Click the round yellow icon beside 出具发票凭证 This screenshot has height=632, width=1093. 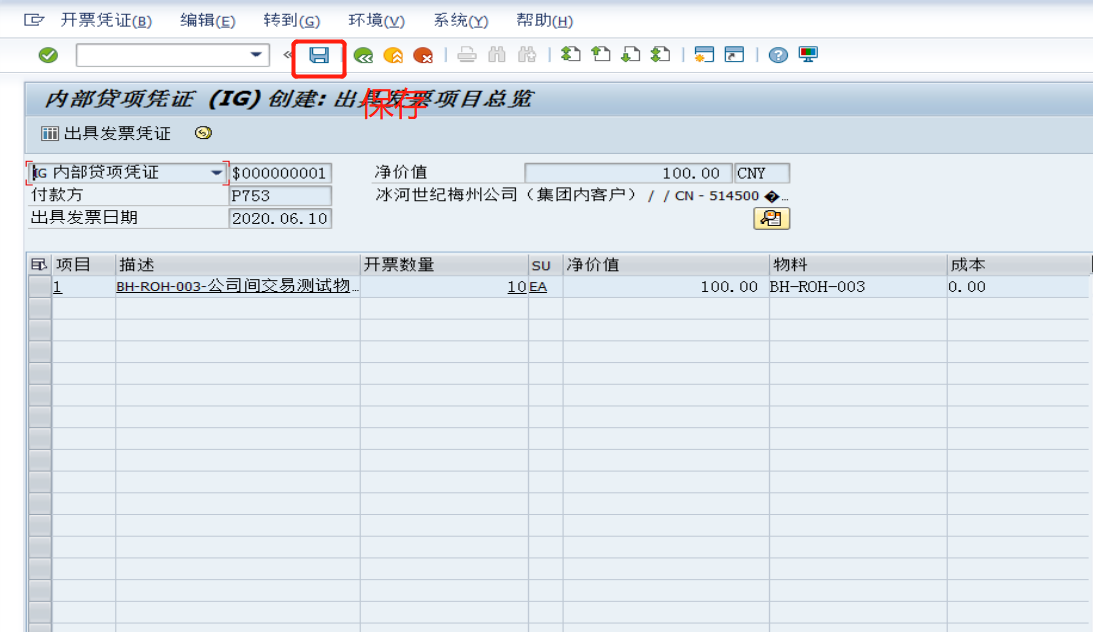pos(203,133)
